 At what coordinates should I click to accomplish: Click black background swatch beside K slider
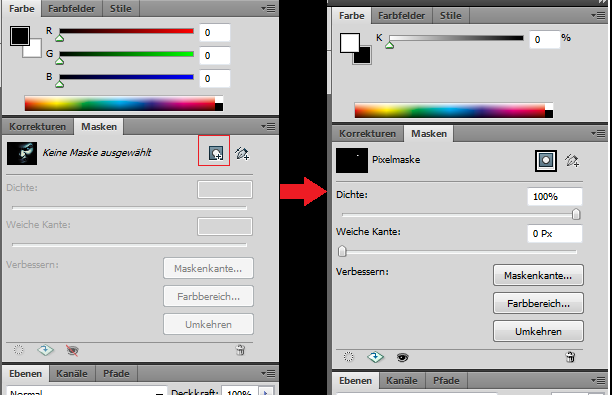tap(365, 57)
